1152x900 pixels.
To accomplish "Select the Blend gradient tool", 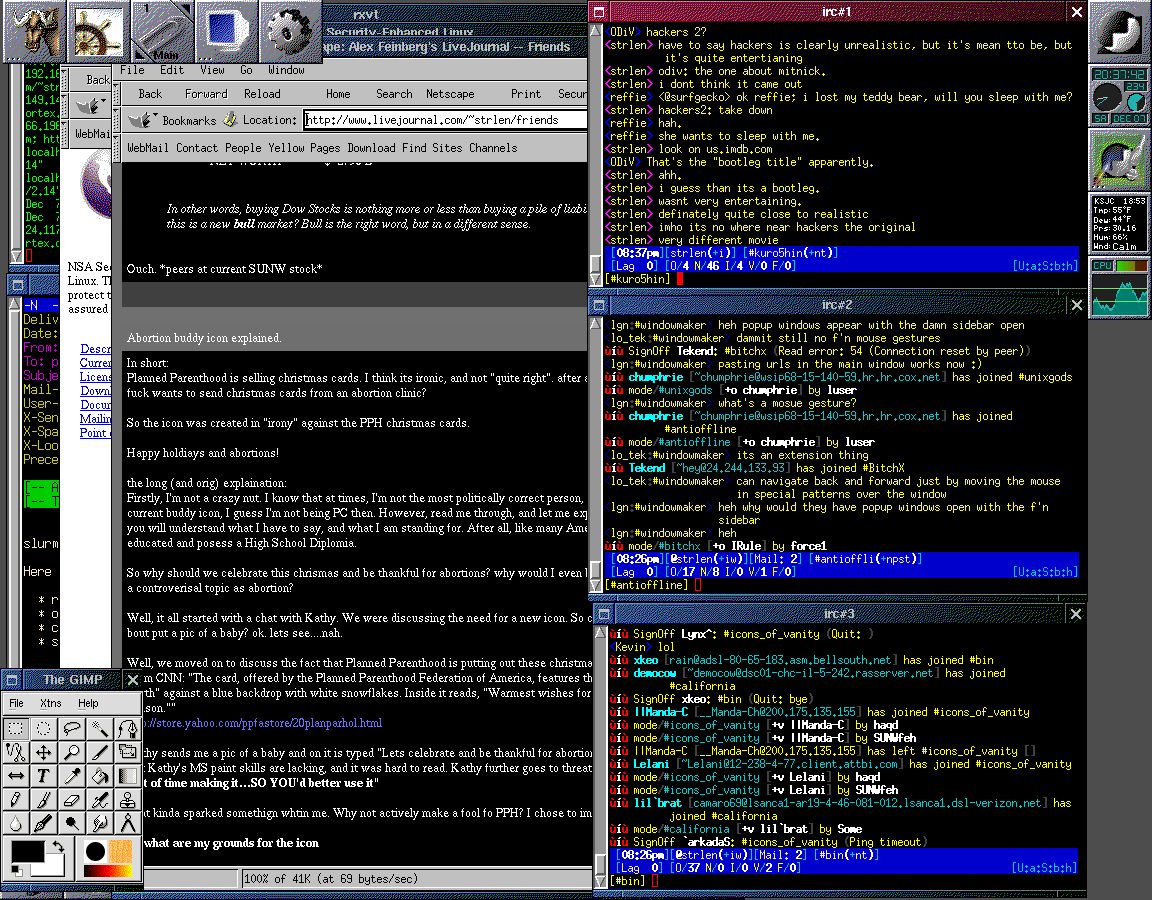I will [x=128, y=775].
